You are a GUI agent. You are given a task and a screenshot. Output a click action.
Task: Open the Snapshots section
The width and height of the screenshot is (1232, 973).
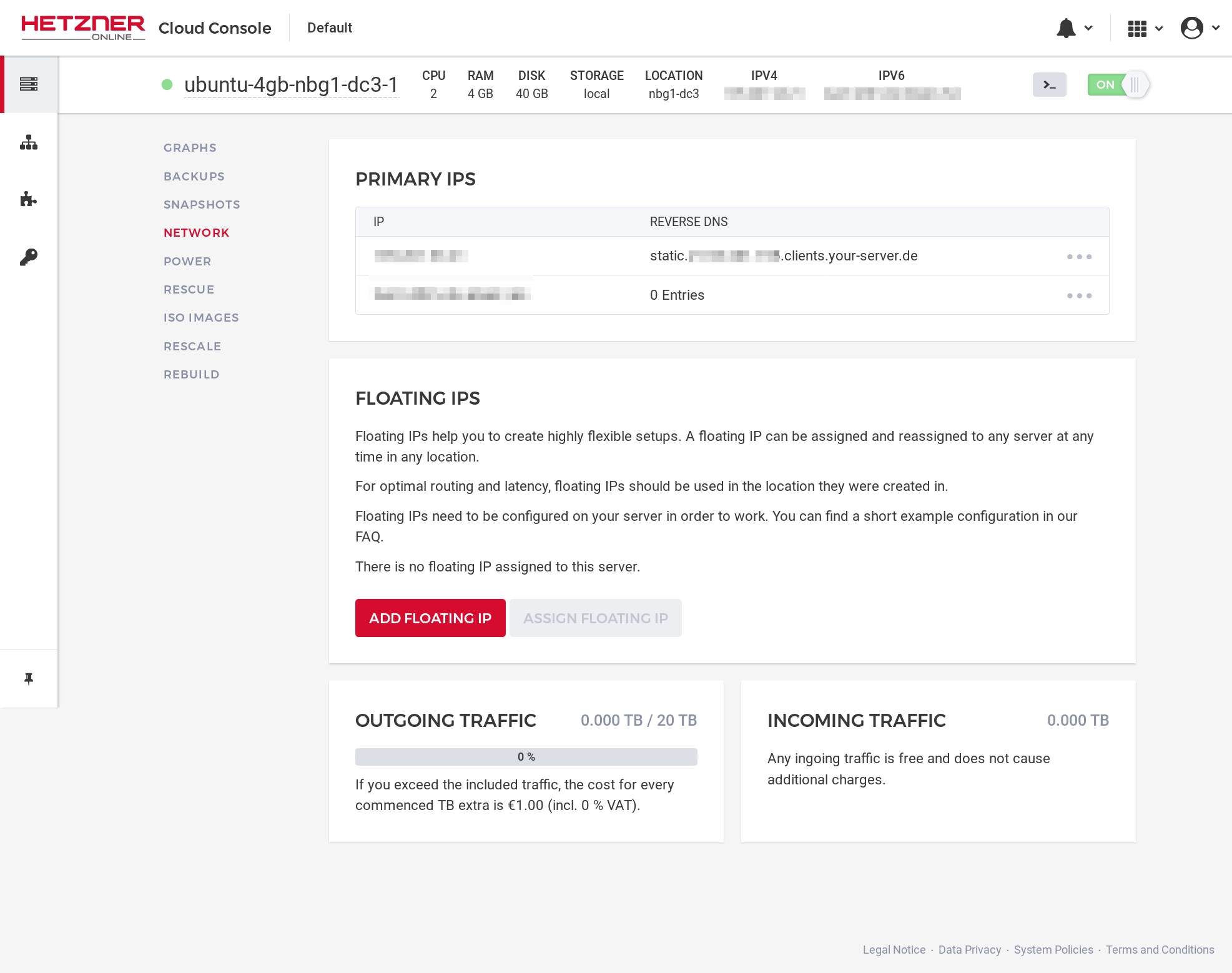tap(202, 204)
